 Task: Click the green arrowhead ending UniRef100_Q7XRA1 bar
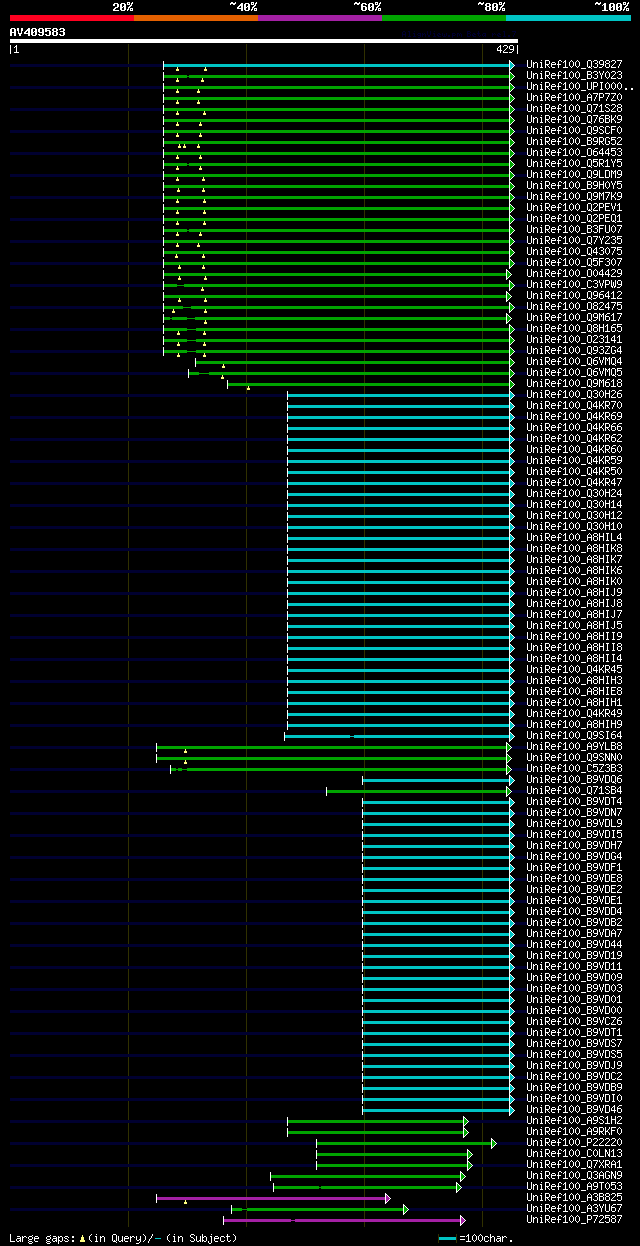coord(470,1165)
